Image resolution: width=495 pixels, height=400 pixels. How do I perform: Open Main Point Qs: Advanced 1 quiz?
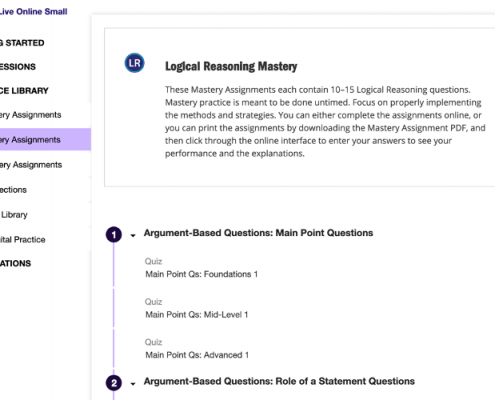pos(197,355)
